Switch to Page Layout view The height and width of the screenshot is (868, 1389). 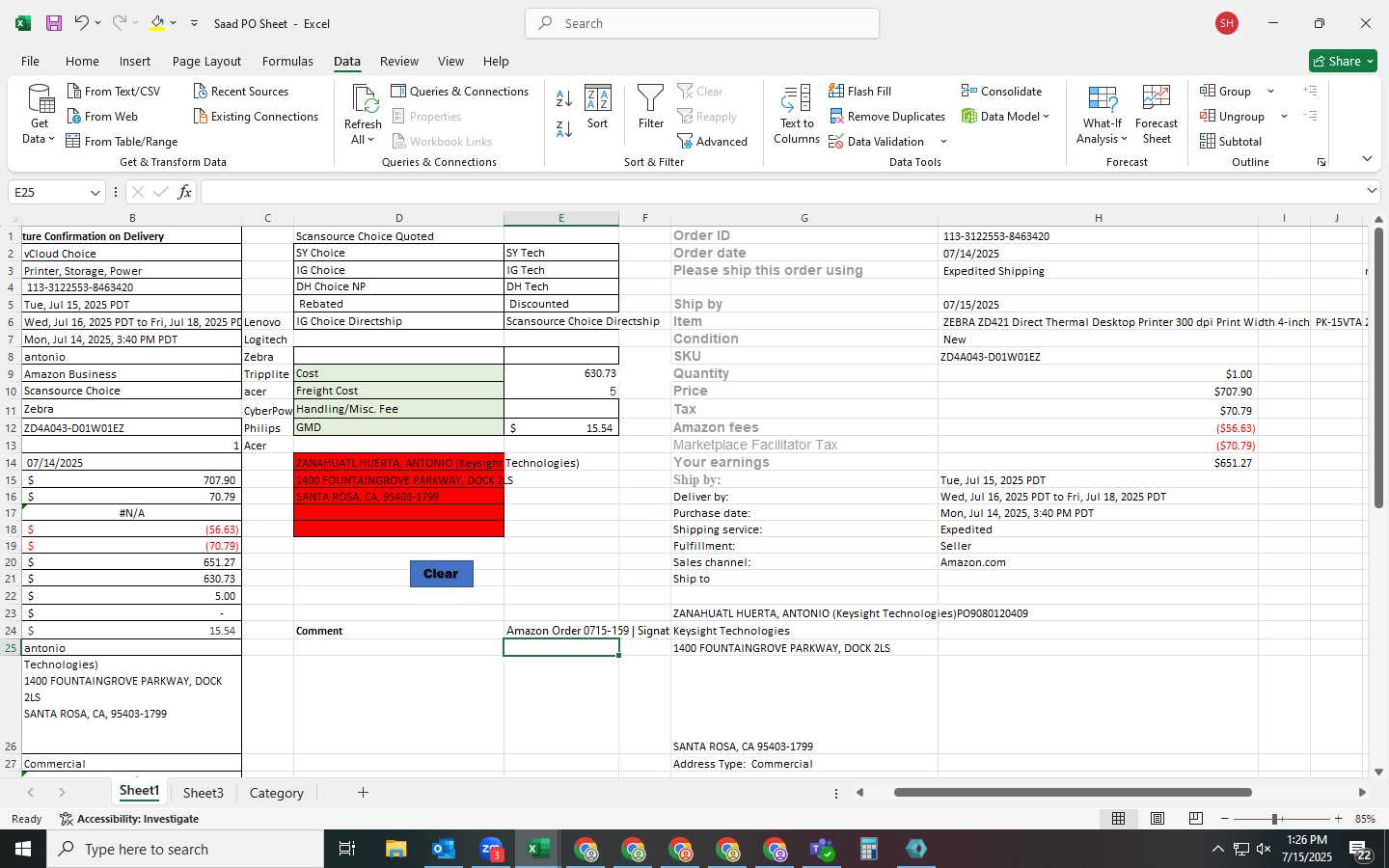pos(1157,818)
